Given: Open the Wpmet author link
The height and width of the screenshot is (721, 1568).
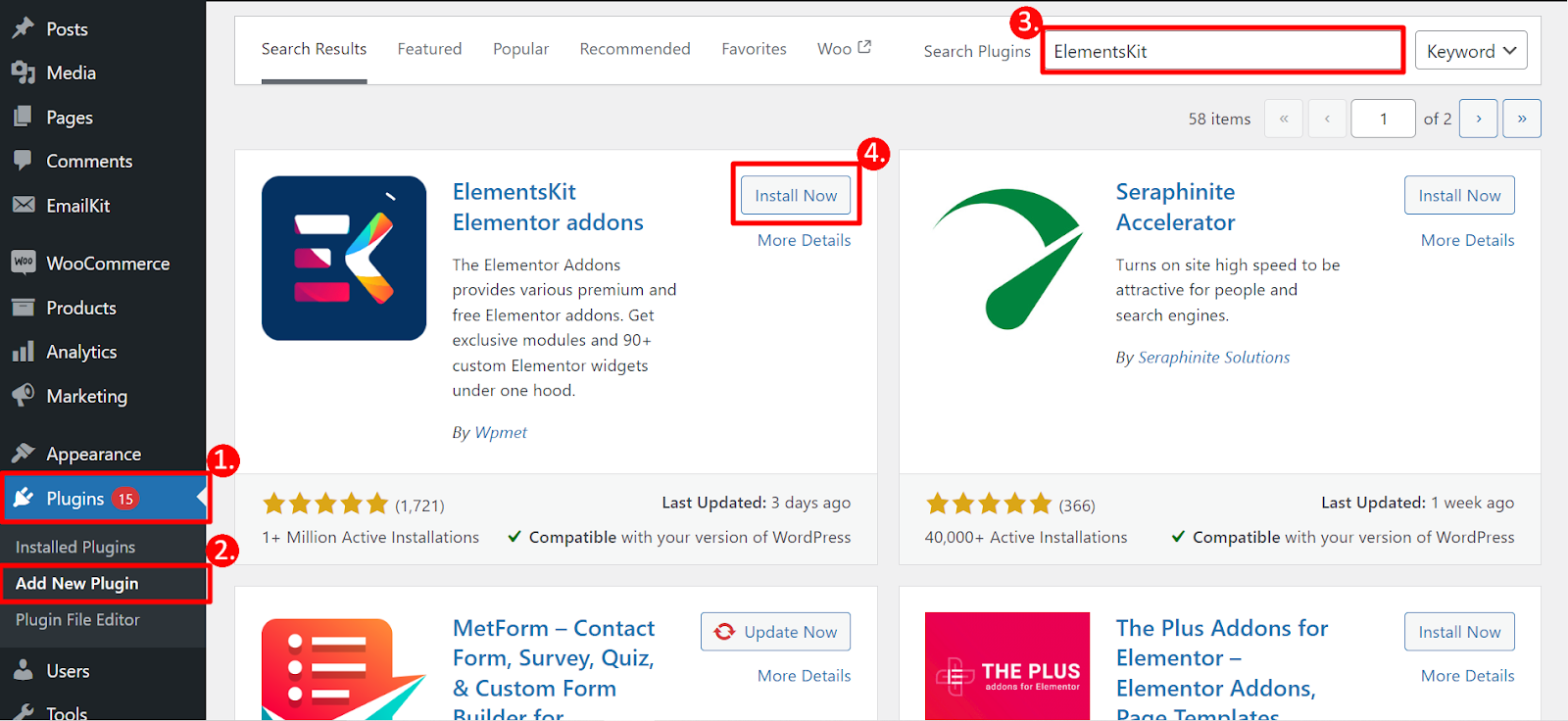Looking at the screenshot, I should tap(501, 432).
